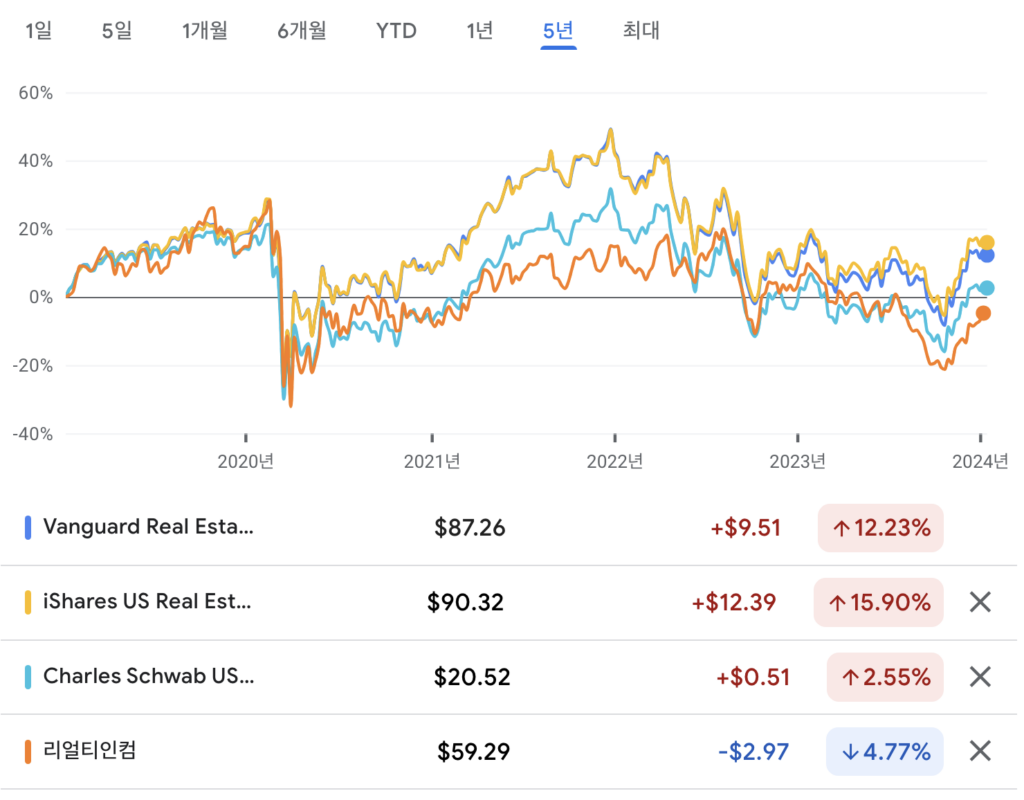This screenshot has height=800, width=1024.
Task: Click the $87.26 price
Action: 470,528
